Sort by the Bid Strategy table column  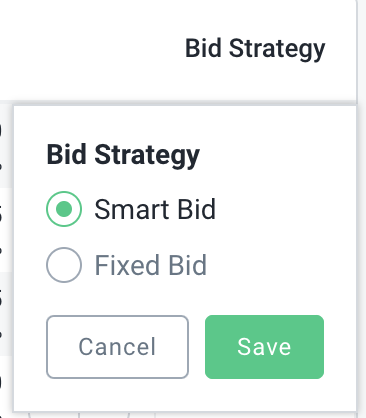255,49
